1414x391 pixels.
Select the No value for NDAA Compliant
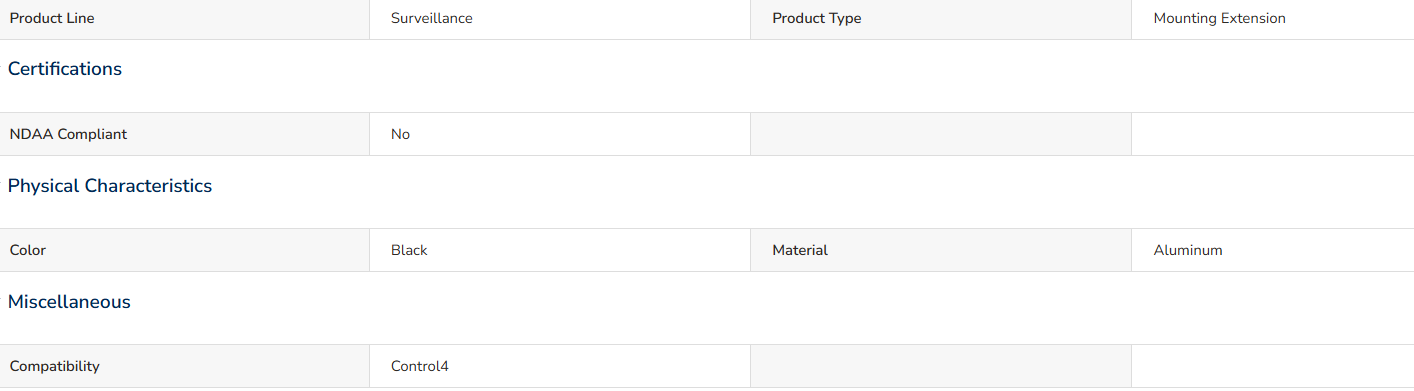pyautogui.click(x=400, y=134)
